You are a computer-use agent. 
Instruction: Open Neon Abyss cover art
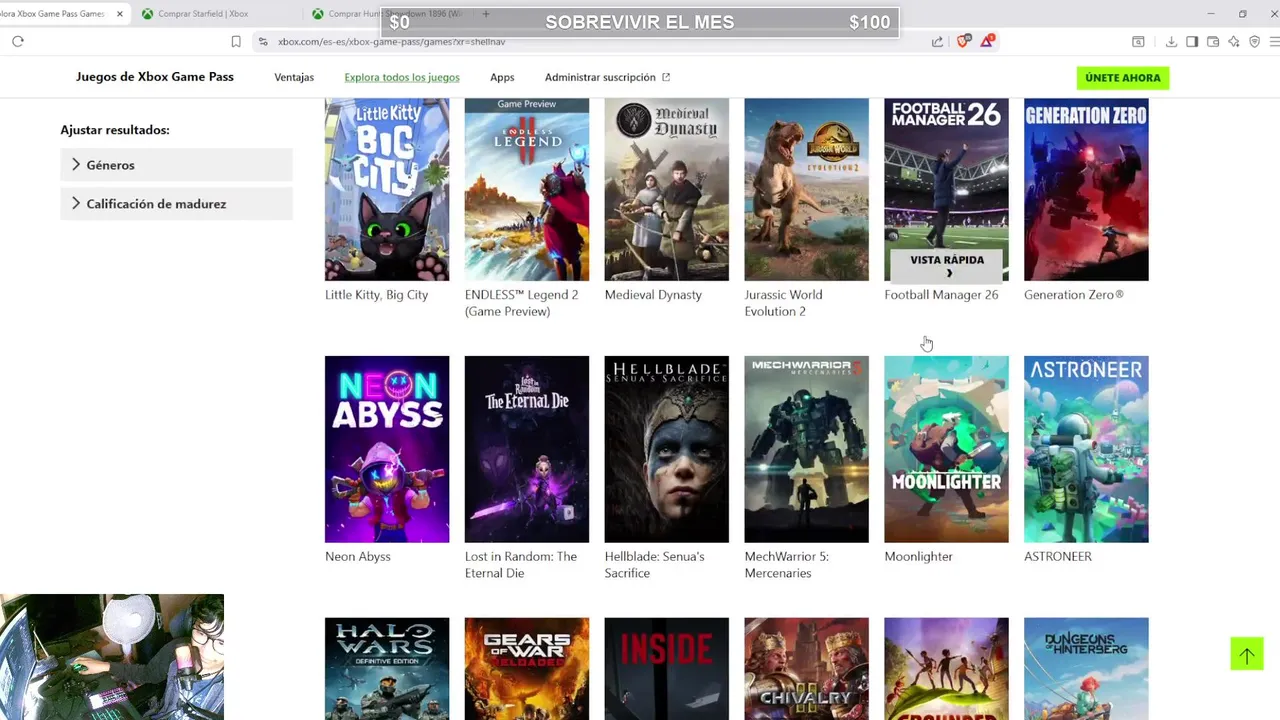click(387, 449)
